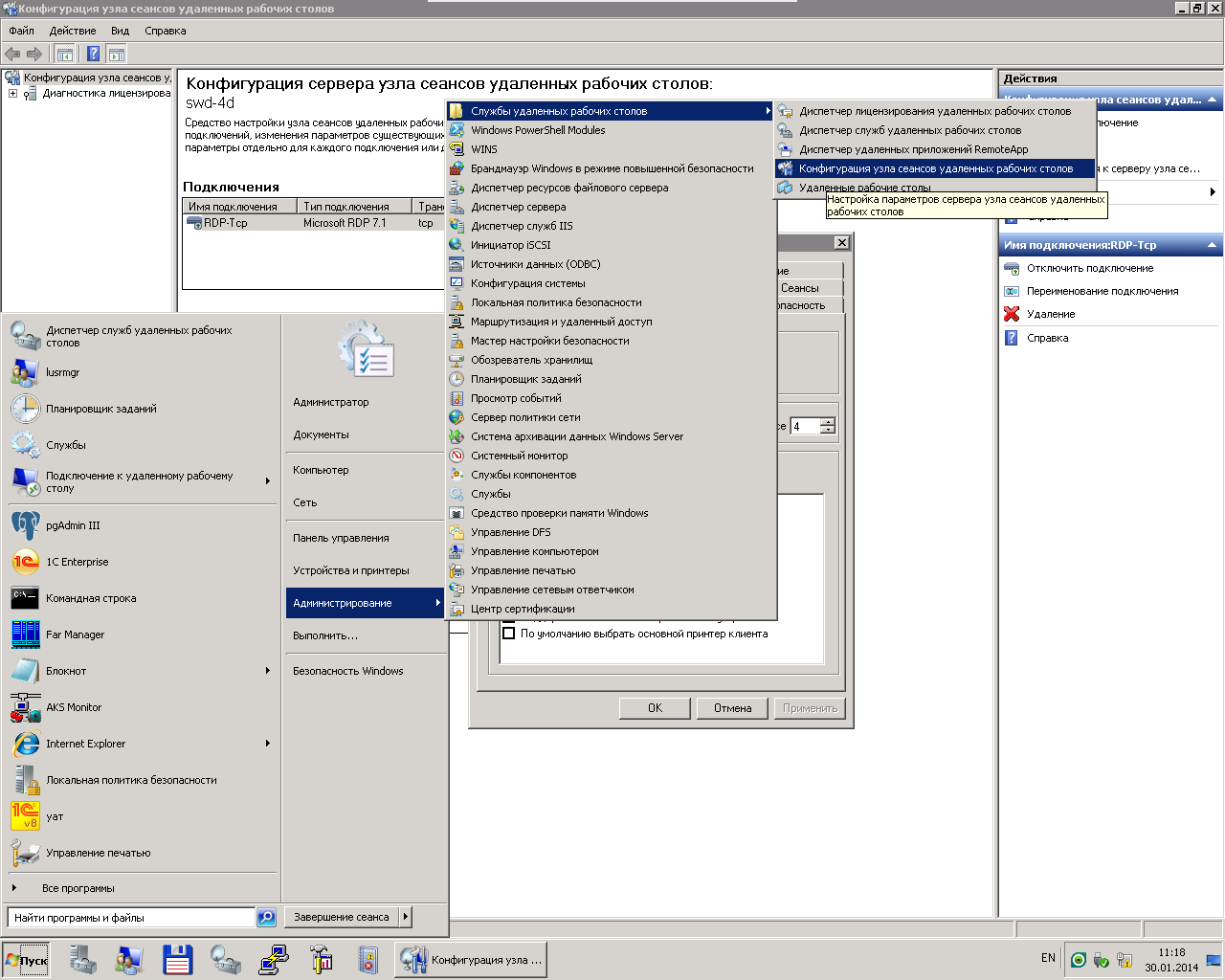Click the Start menu search field
This screenshot has width=1225, height=980.
click(131, 918)
